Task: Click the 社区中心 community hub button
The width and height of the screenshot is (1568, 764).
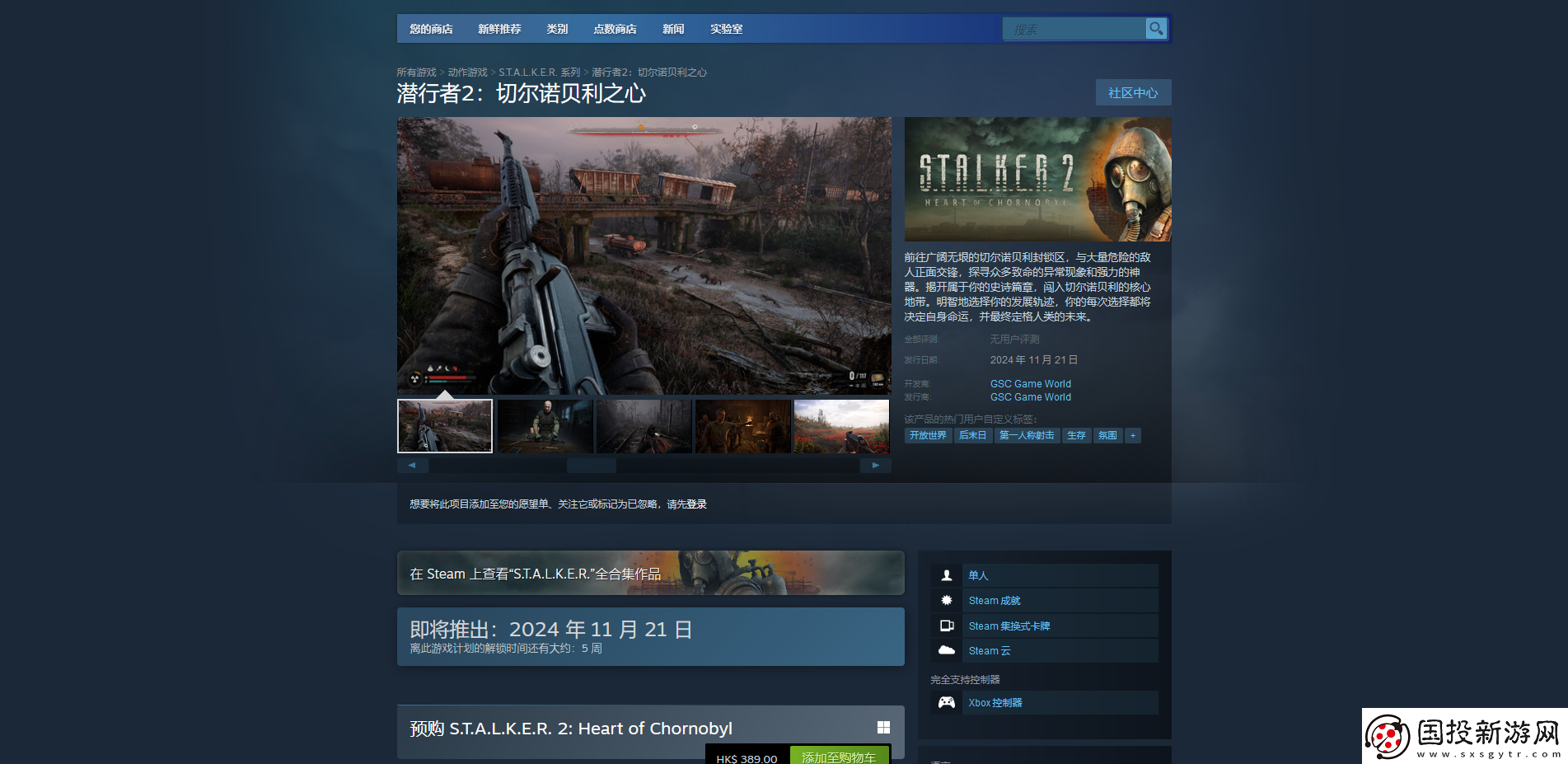Action: pyautogui.click(x=1133, y=93)
